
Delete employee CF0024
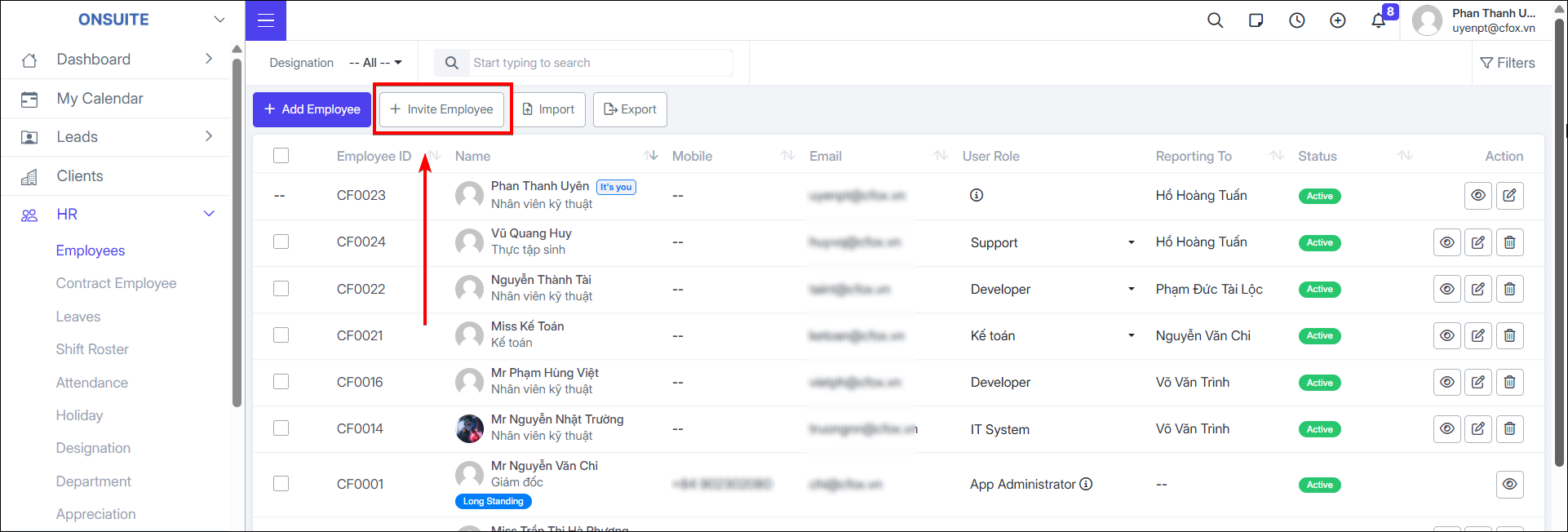[1510, 242]
